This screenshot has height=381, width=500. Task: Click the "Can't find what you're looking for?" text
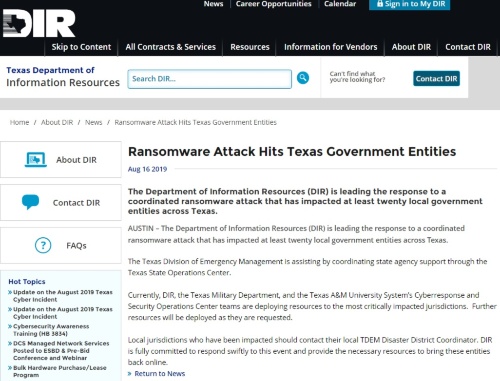click(x=357, y=77)
